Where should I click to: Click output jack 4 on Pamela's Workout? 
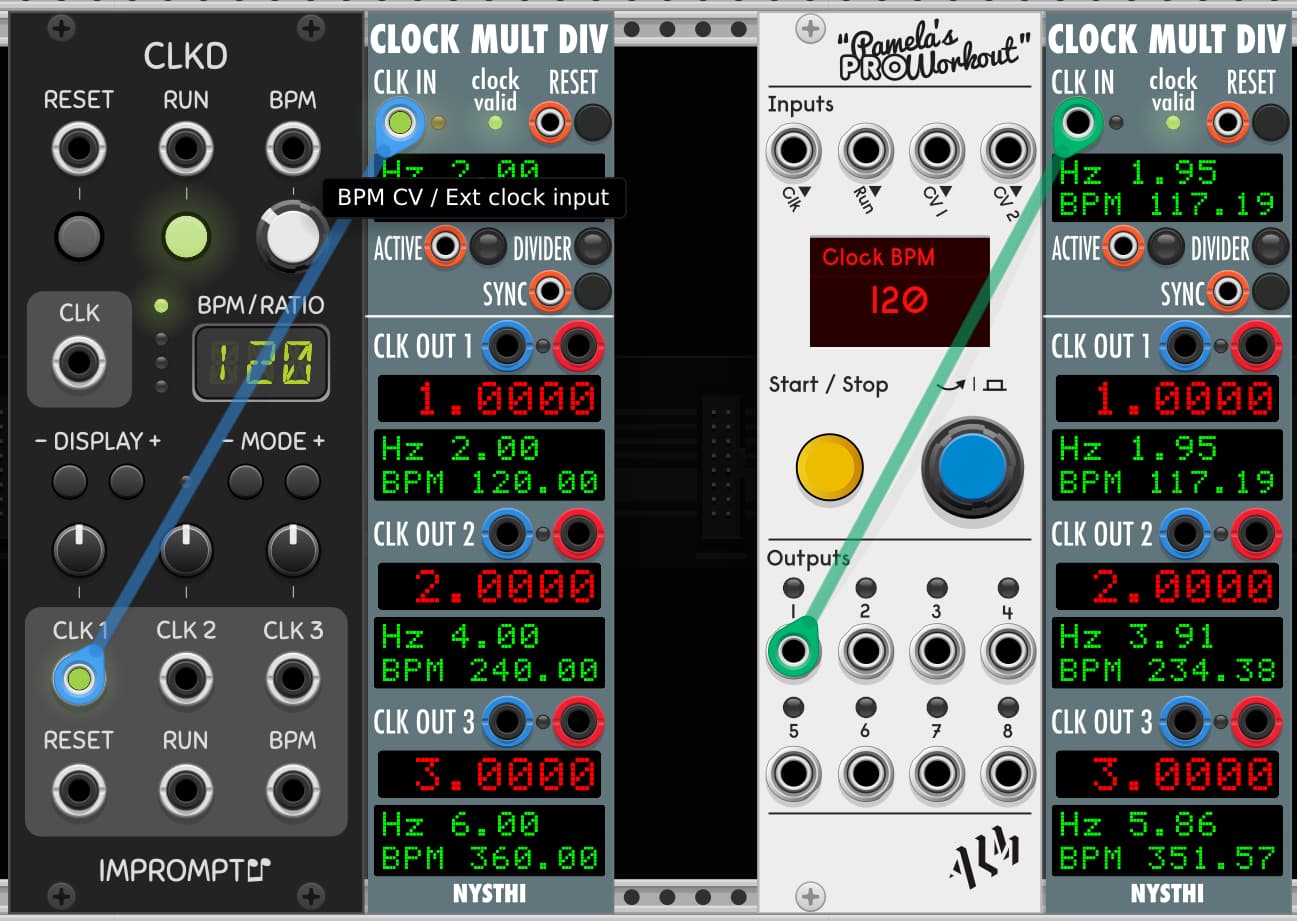1008,652
